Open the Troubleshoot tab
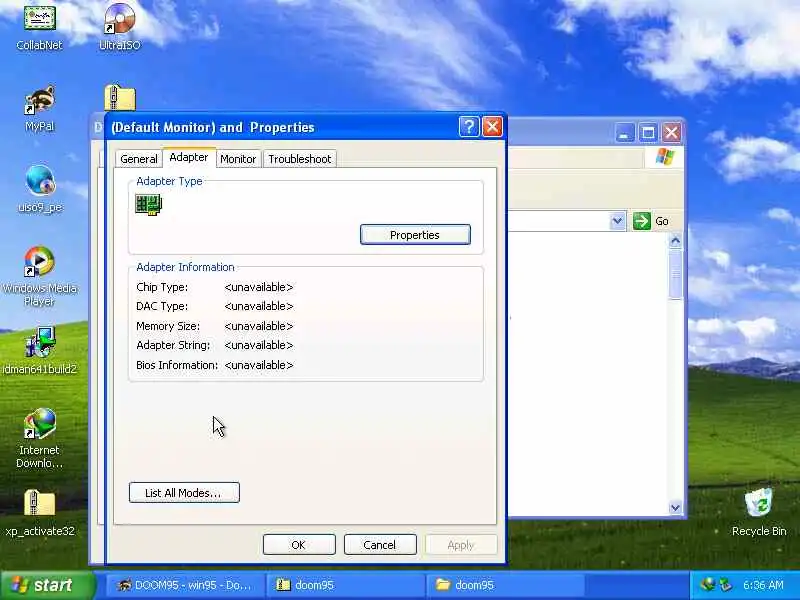The height and width of the screenshot is (600, 800). click(299, 159)
